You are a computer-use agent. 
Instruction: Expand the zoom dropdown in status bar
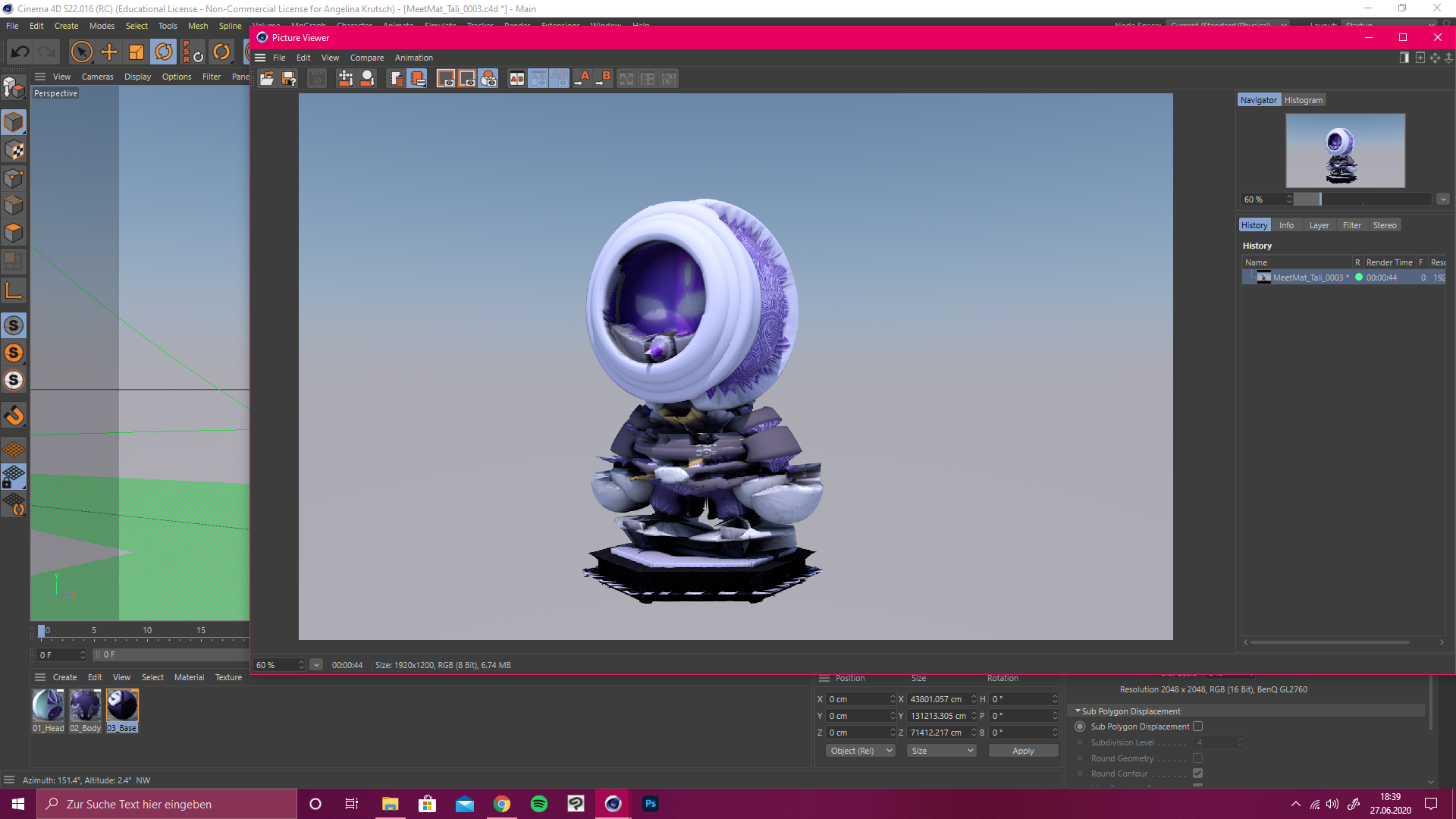point(316,665)
